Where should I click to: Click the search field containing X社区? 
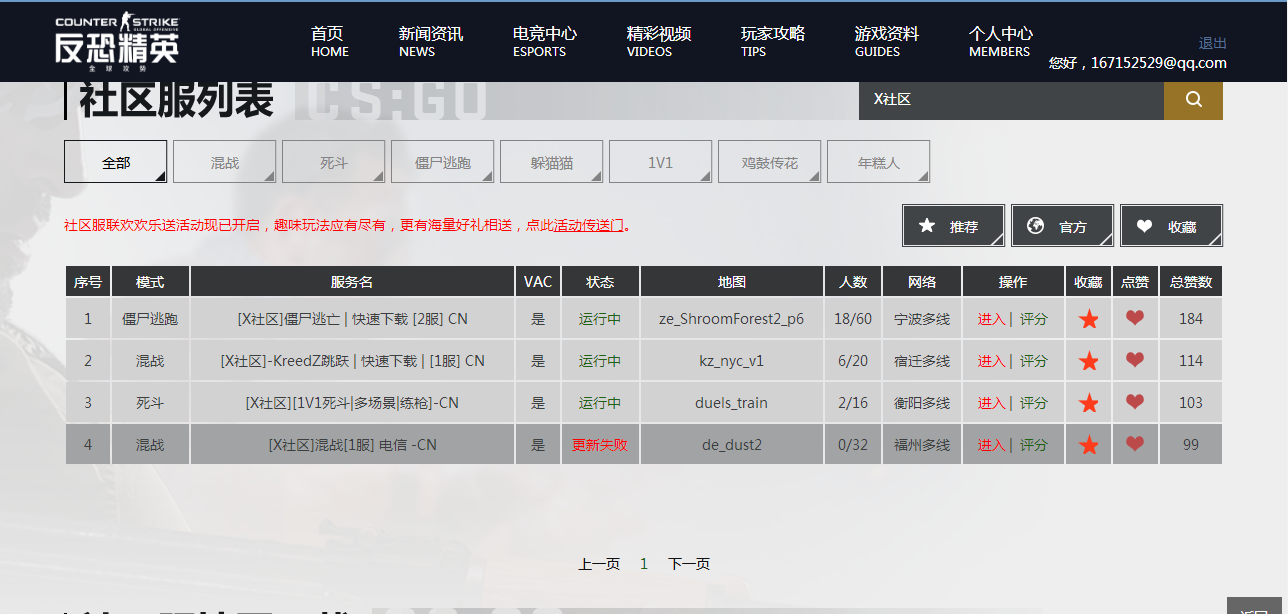[x=1010, y=99]
